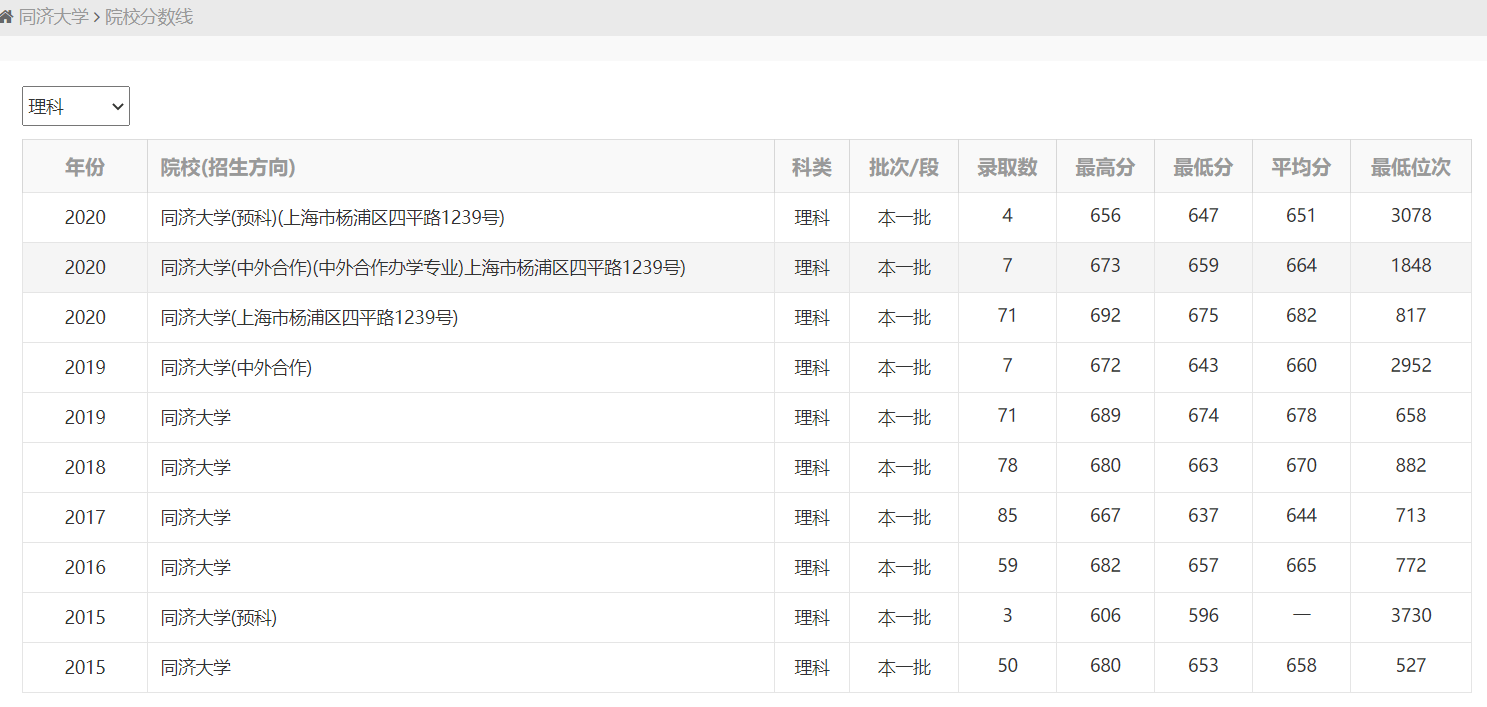
Task: Click the lowest rank value 772
Action: (x=1411, y=565)
